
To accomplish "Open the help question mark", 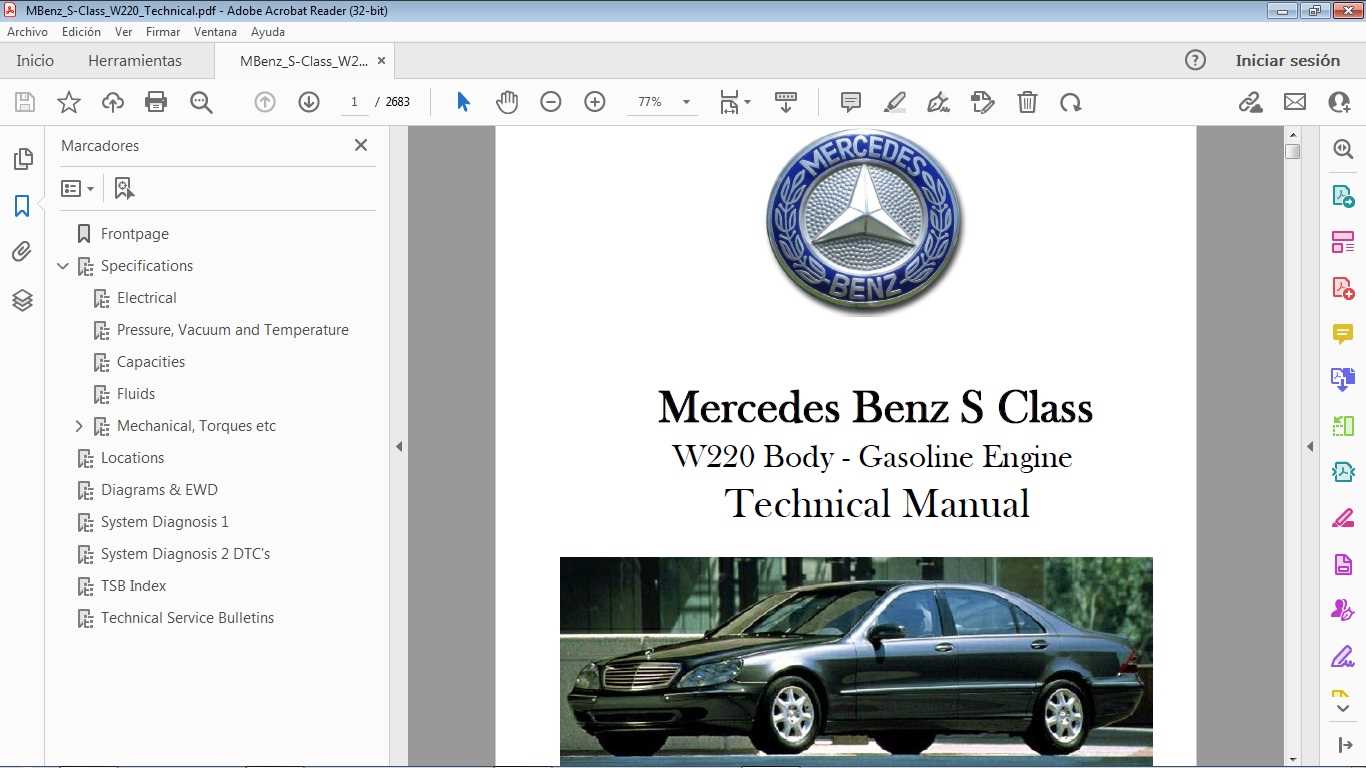I will 1195,60.
